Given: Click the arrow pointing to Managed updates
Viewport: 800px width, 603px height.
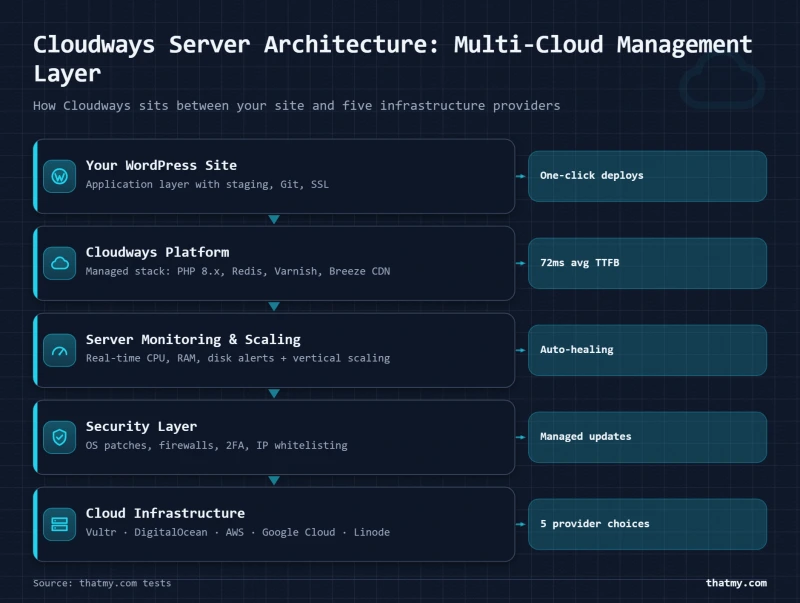Looking at the screenshot, I should click(520, 437).
